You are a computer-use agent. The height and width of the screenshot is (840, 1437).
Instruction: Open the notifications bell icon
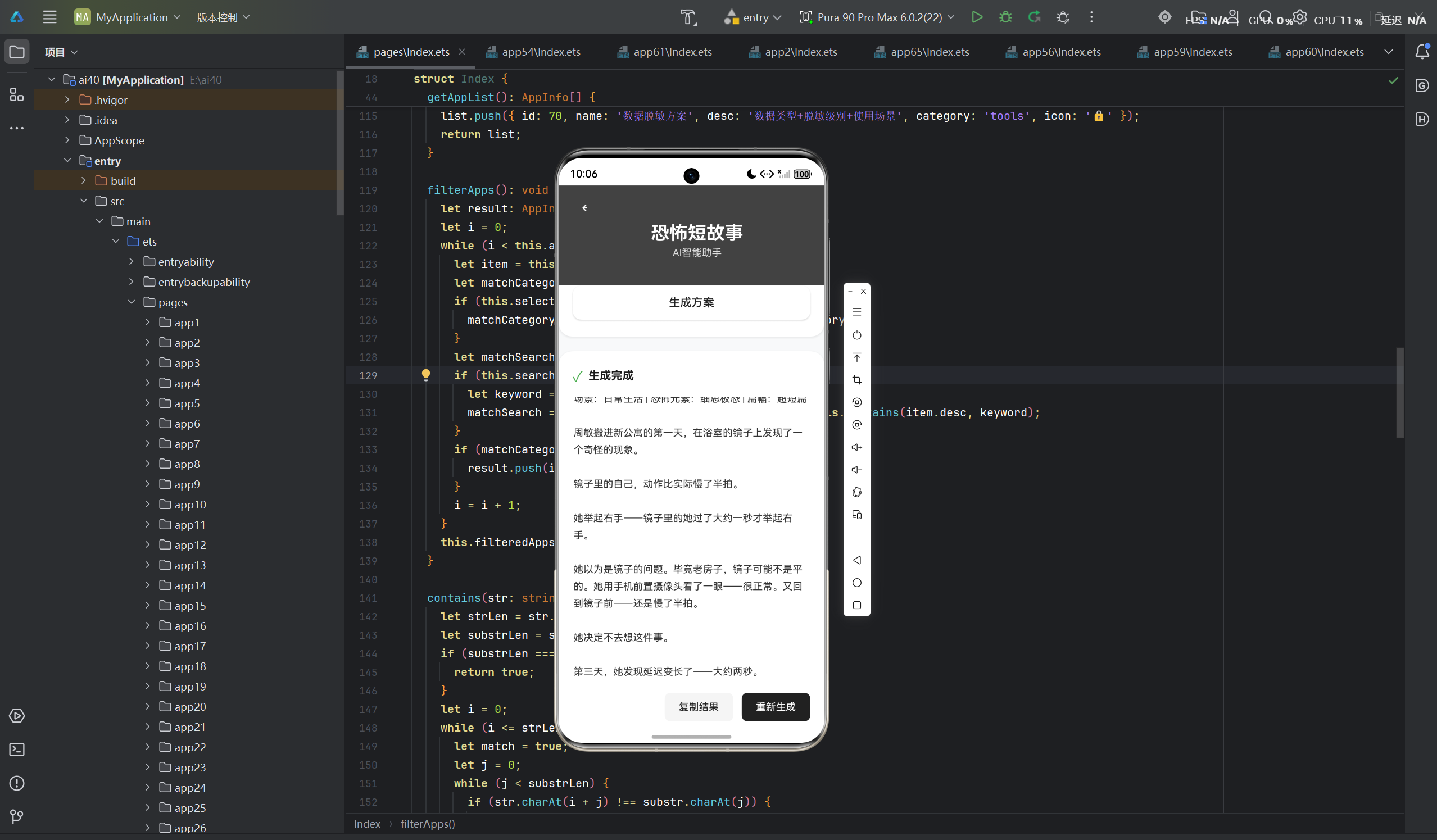tap(1422, 52)
